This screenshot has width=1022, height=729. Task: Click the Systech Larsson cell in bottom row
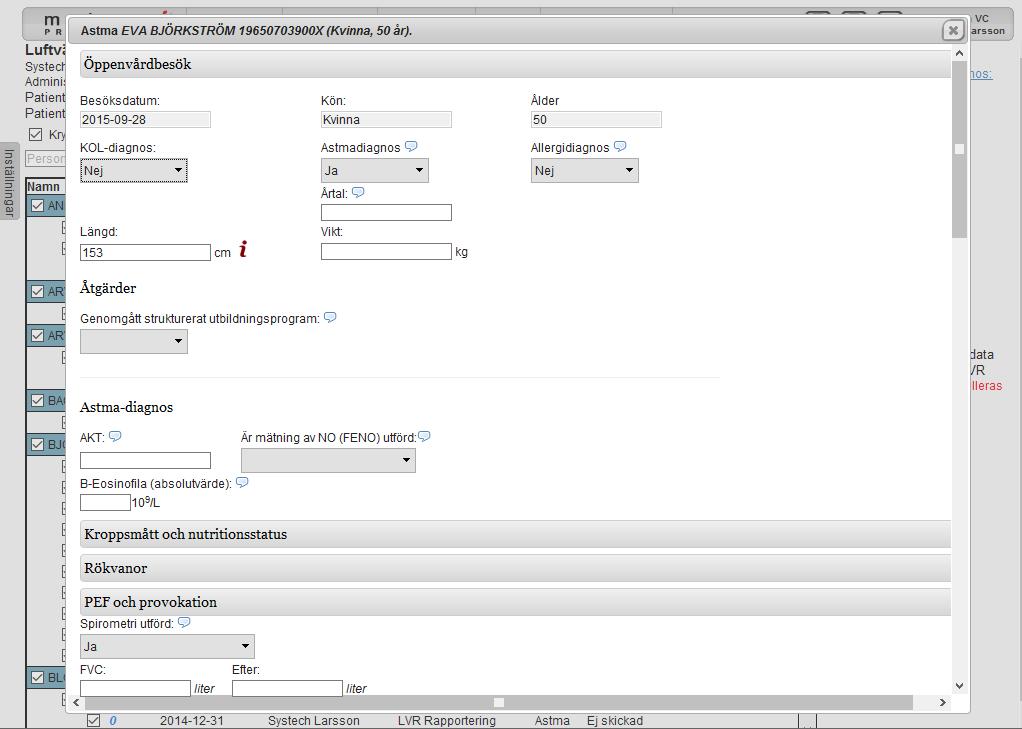314,721
